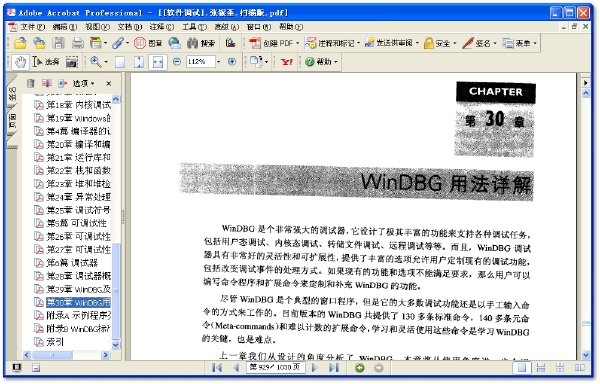Screen dimensions: 600x384
Task: Select the Hand tool
Action: (20, 62)
